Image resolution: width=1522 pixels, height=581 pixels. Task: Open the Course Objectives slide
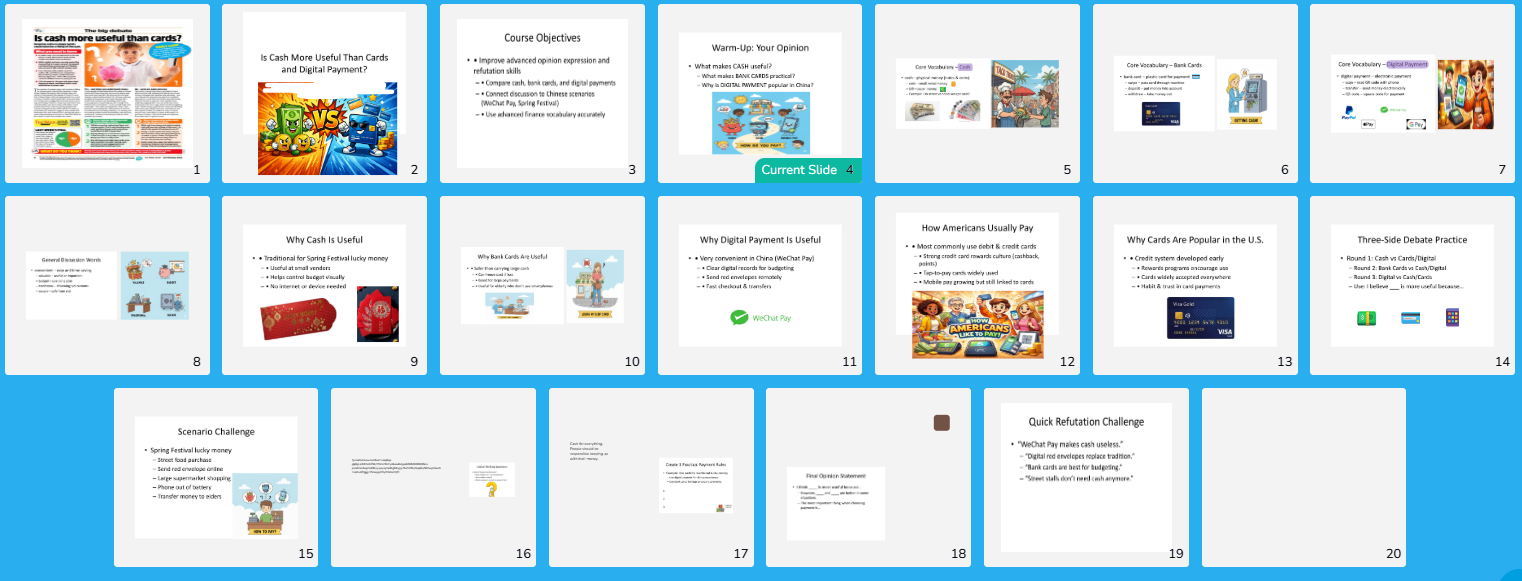point(542,93)
